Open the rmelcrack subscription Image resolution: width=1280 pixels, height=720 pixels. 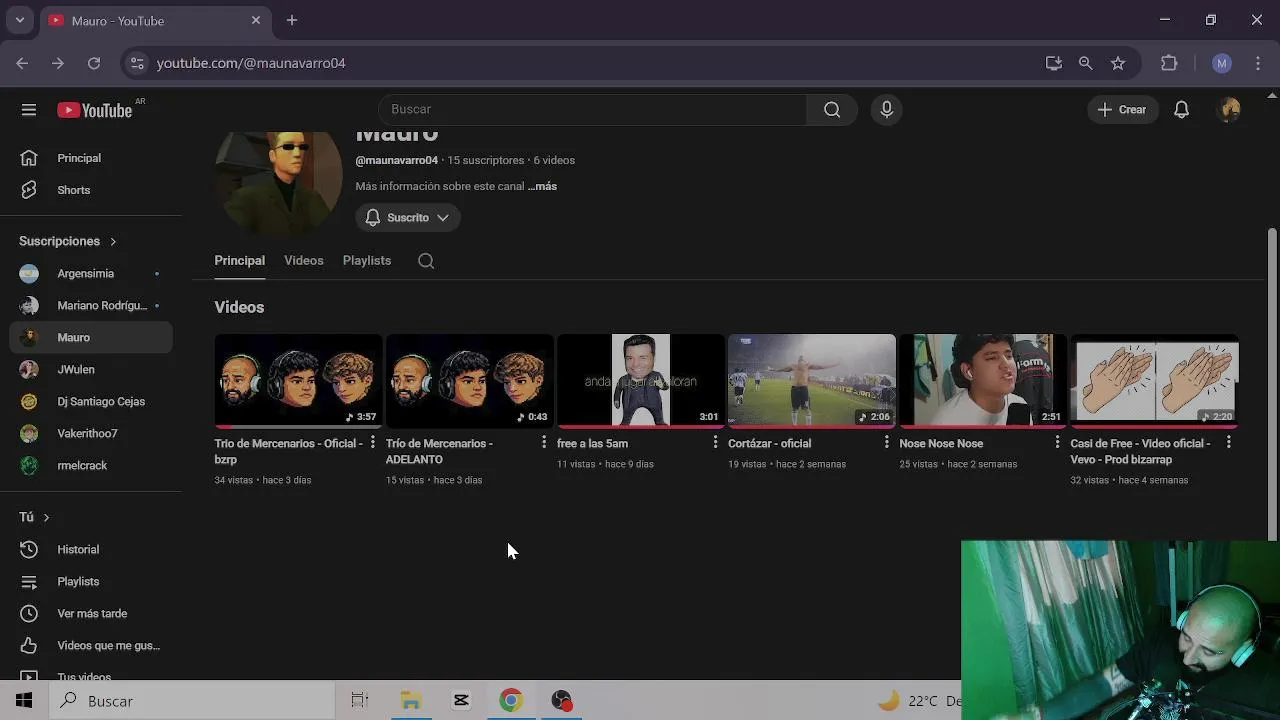coord(91,465)
